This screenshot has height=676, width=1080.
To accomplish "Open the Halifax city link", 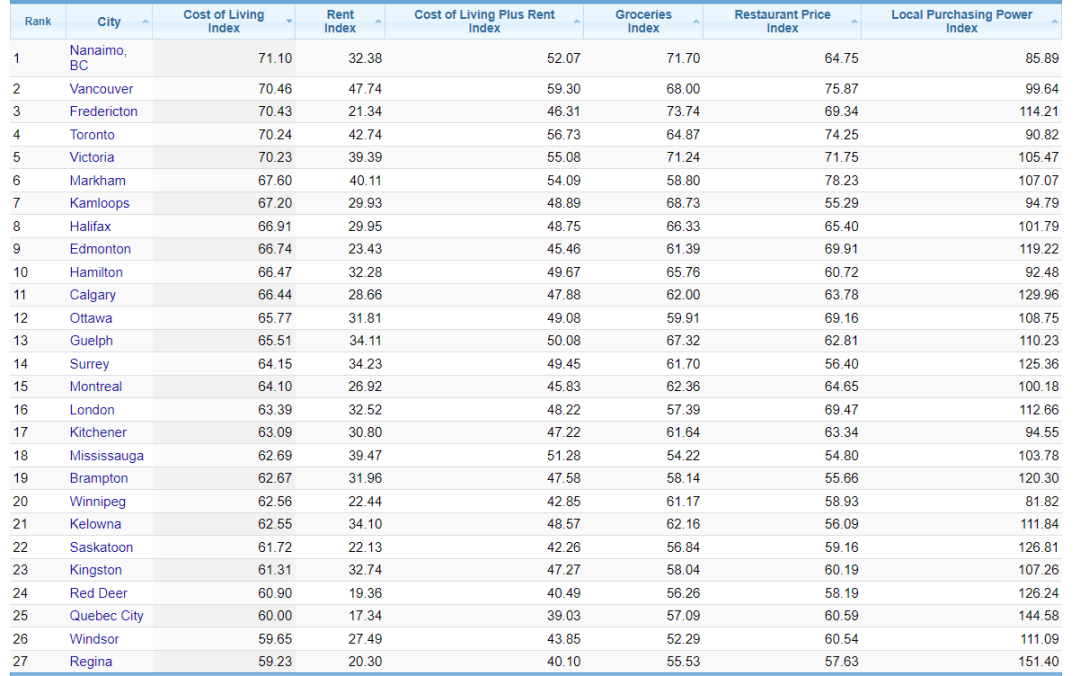I will pos(90,227).
